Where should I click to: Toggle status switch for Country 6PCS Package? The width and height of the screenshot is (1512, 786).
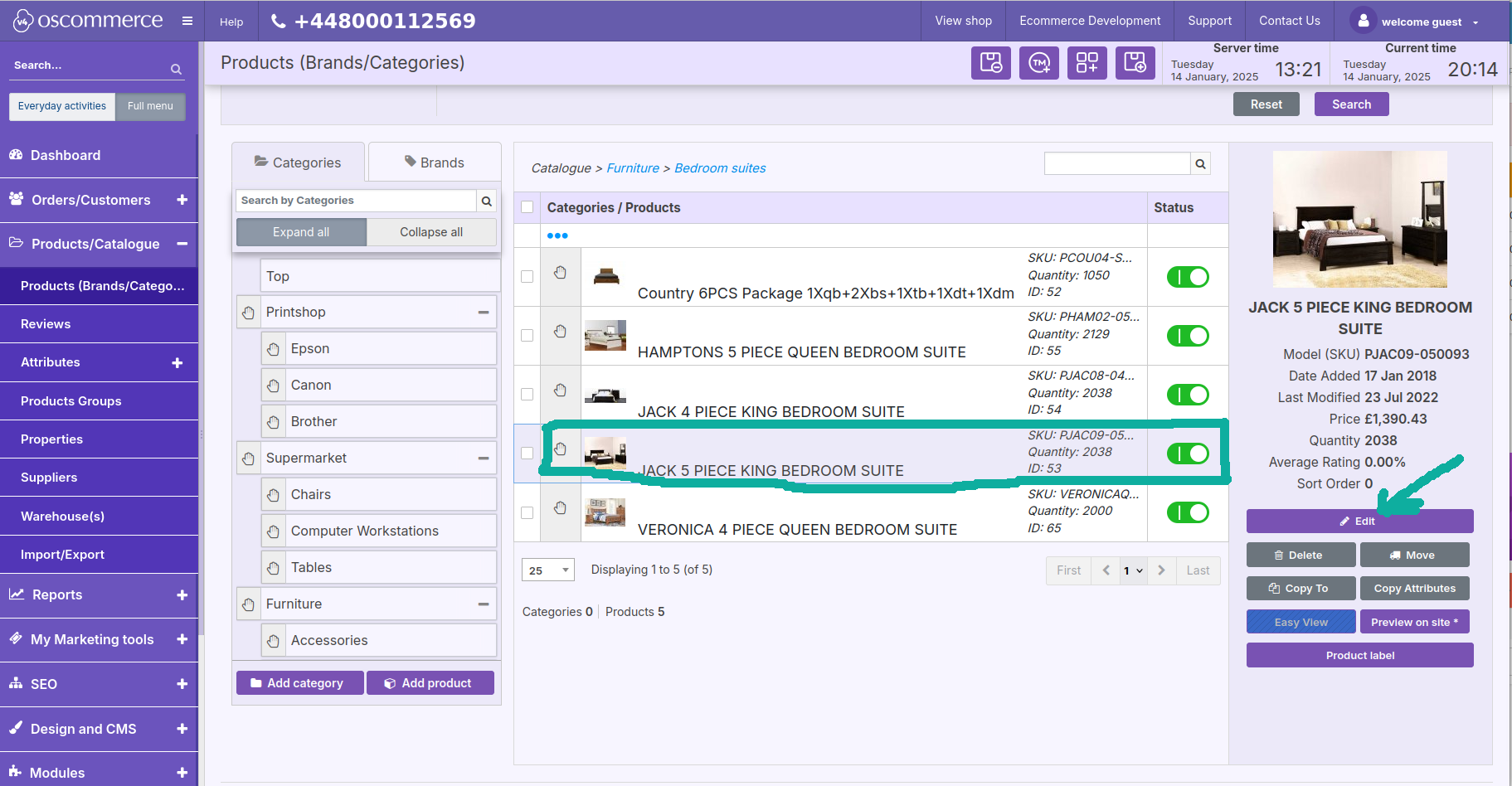click(x=1188, y=277)
